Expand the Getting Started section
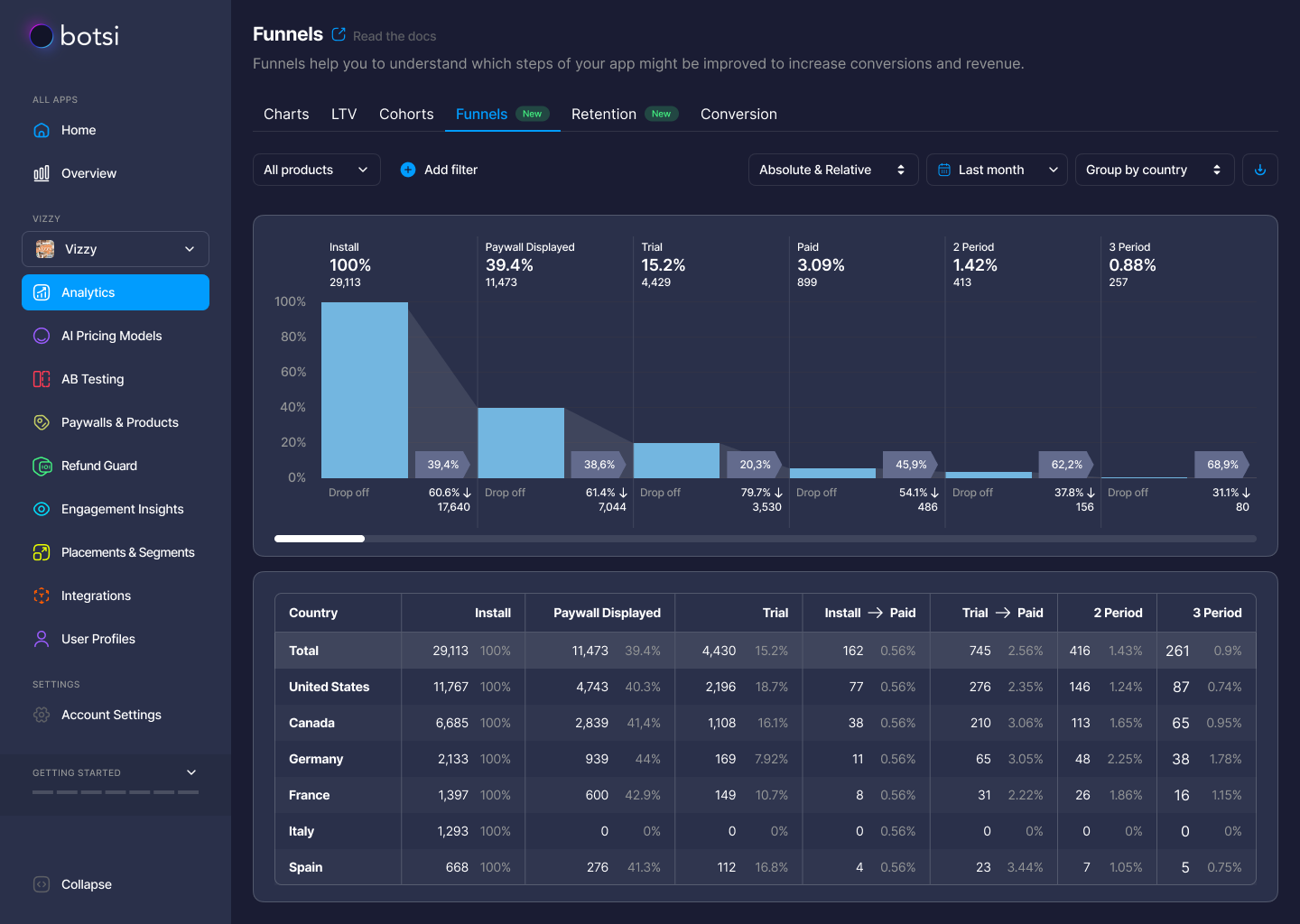Viewport: 1300px width, 924px height. point(190,772)
